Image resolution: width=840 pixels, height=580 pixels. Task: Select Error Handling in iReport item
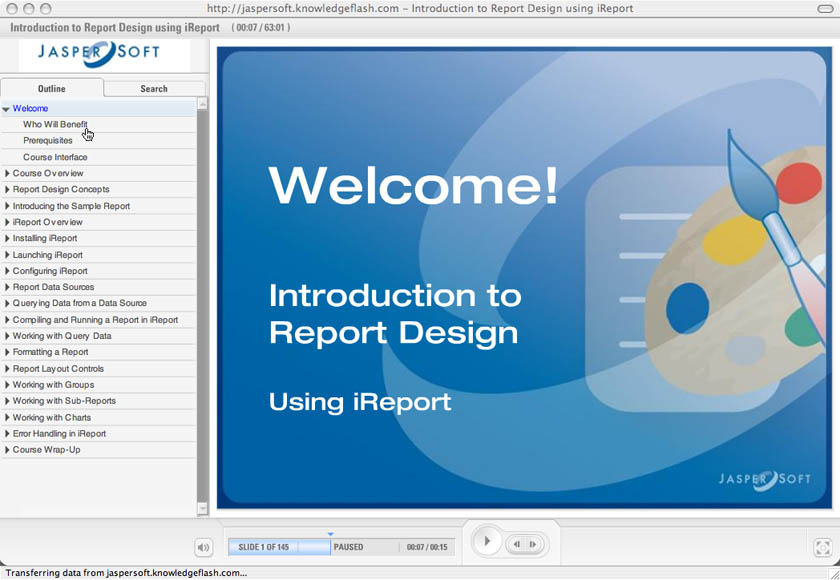pos(59,433)
